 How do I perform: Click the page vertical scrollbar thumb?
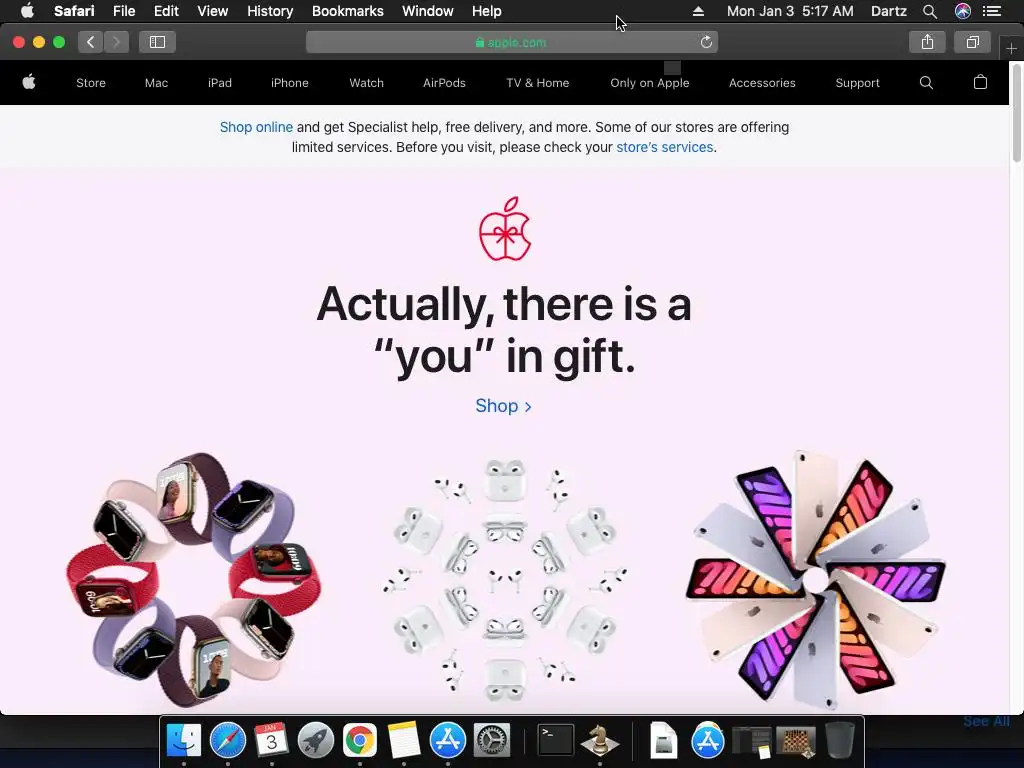tap(1017, 112)
